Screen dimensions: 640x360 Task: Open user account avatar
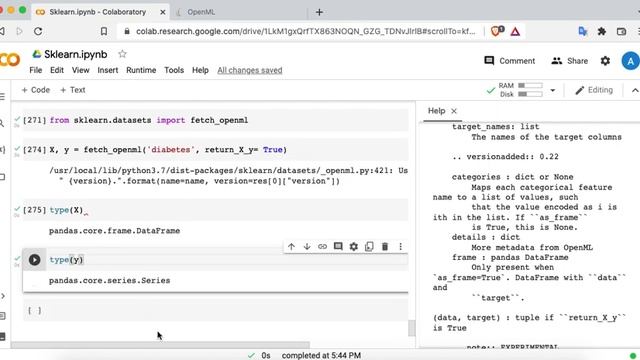(x=630, y=61)
